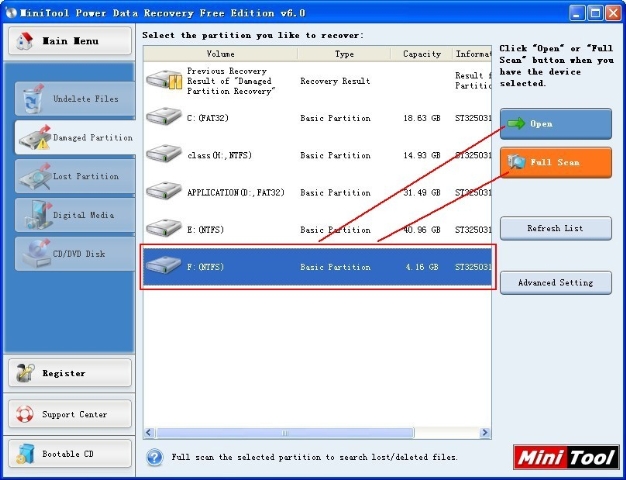
Task: Open the CD/DVD Disk module
Action: pyautogui.click(x=75, y=254)
